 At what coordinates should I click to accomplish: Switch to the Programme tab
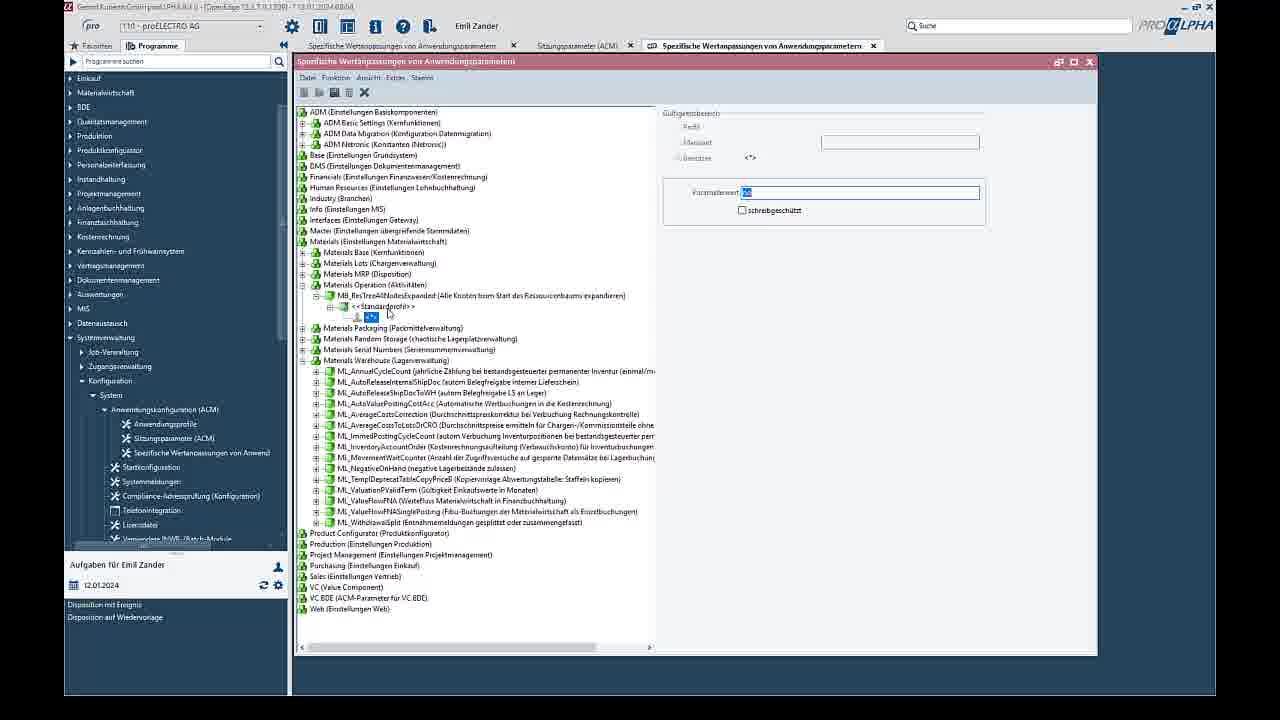[x=152, y=46]
